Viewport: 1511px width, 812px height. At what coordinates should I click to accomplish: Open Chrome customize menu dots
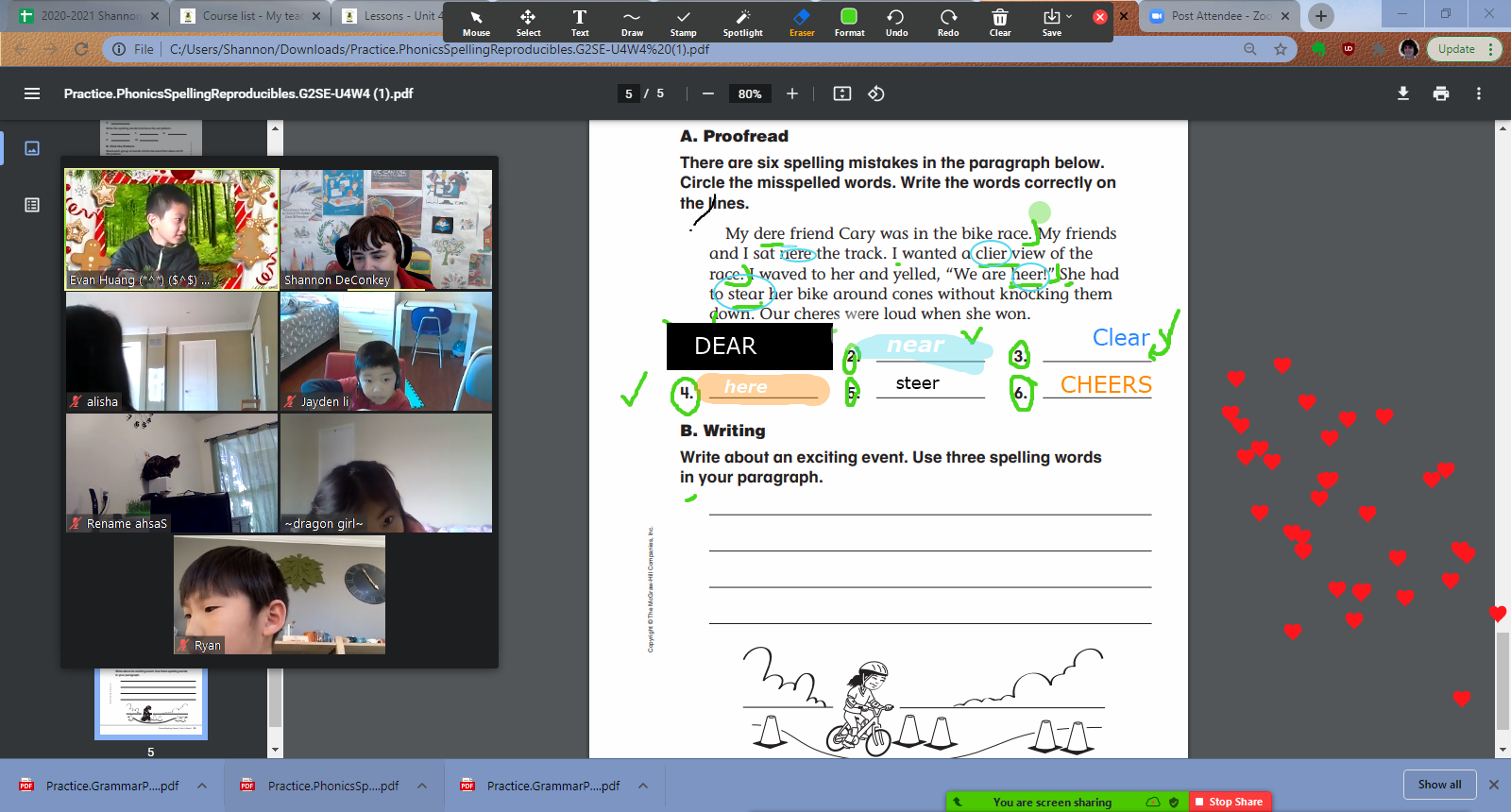(1490, 49)
